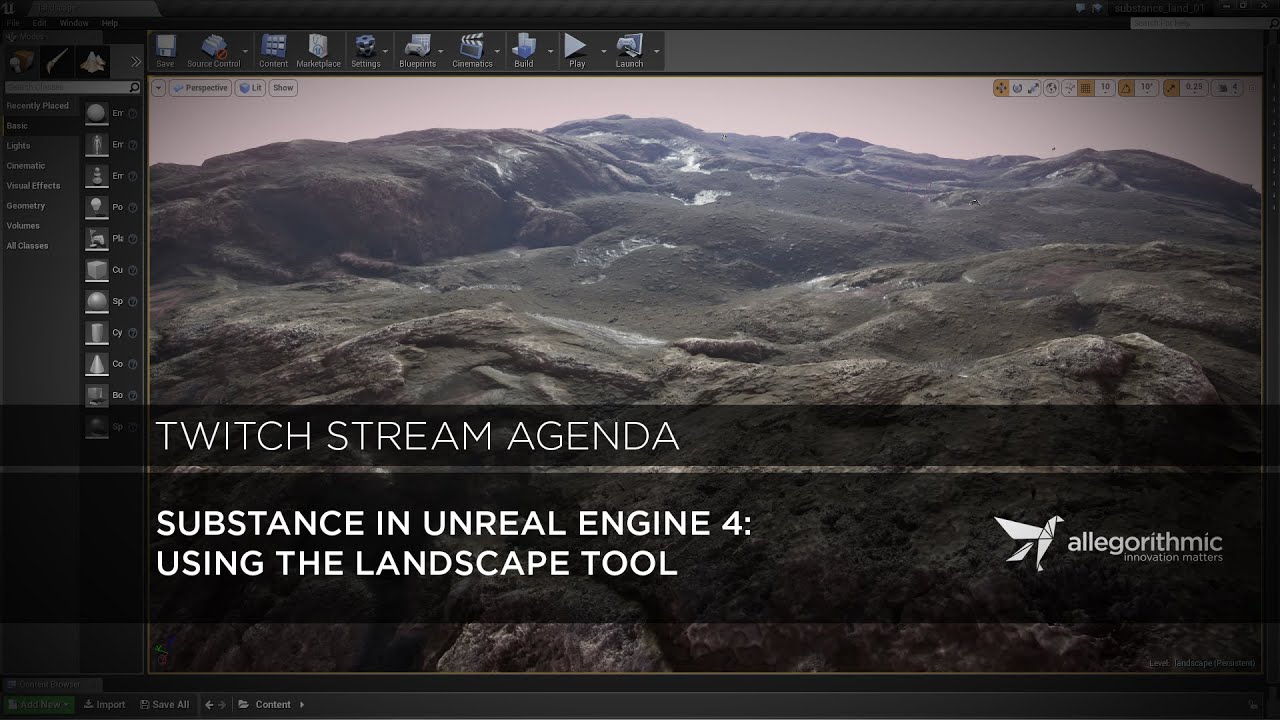Open the File menu
Image resolution: width=1280 pixels, height=720 pixels.
[13, 23]
